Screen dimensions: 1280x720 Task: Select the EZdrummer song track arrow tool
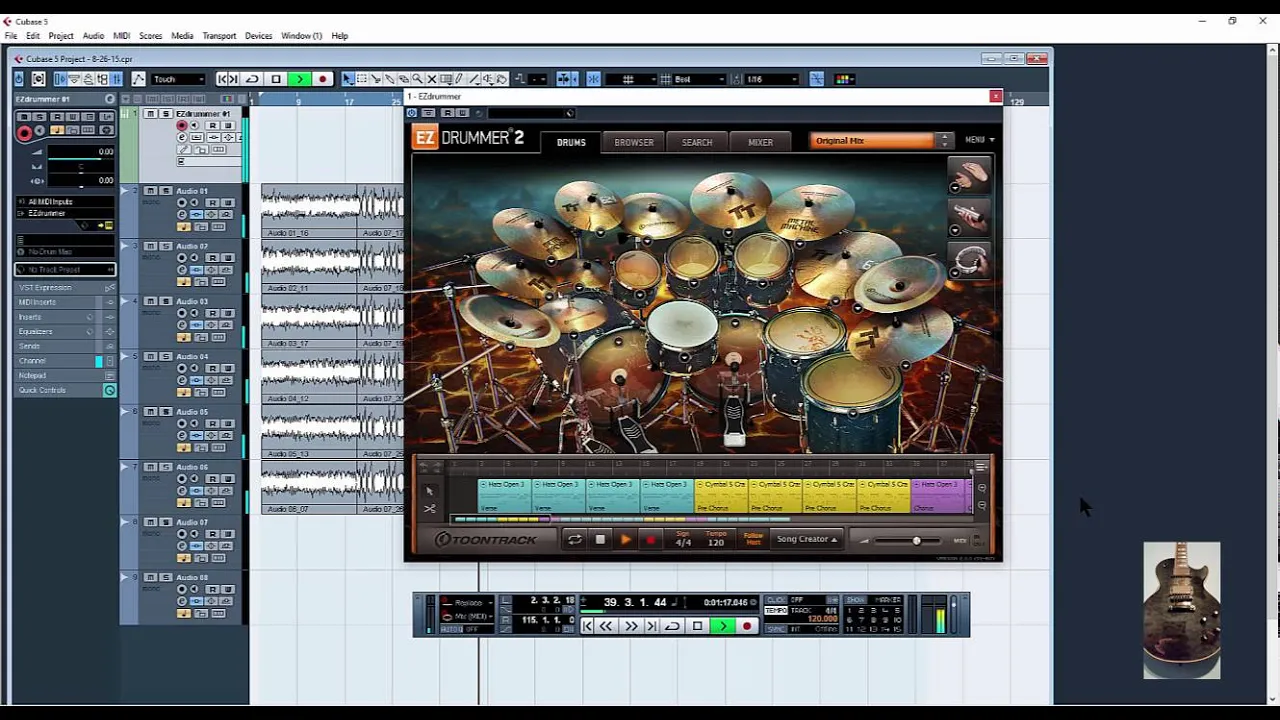pos(430,490)
